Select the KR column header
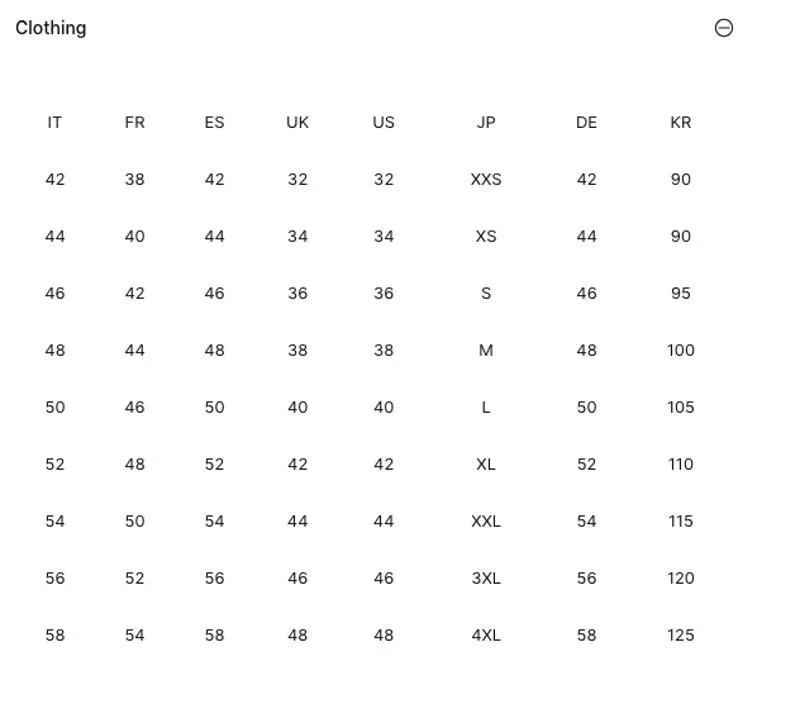This screenshot has height=704, width=800. pos(681,122)
